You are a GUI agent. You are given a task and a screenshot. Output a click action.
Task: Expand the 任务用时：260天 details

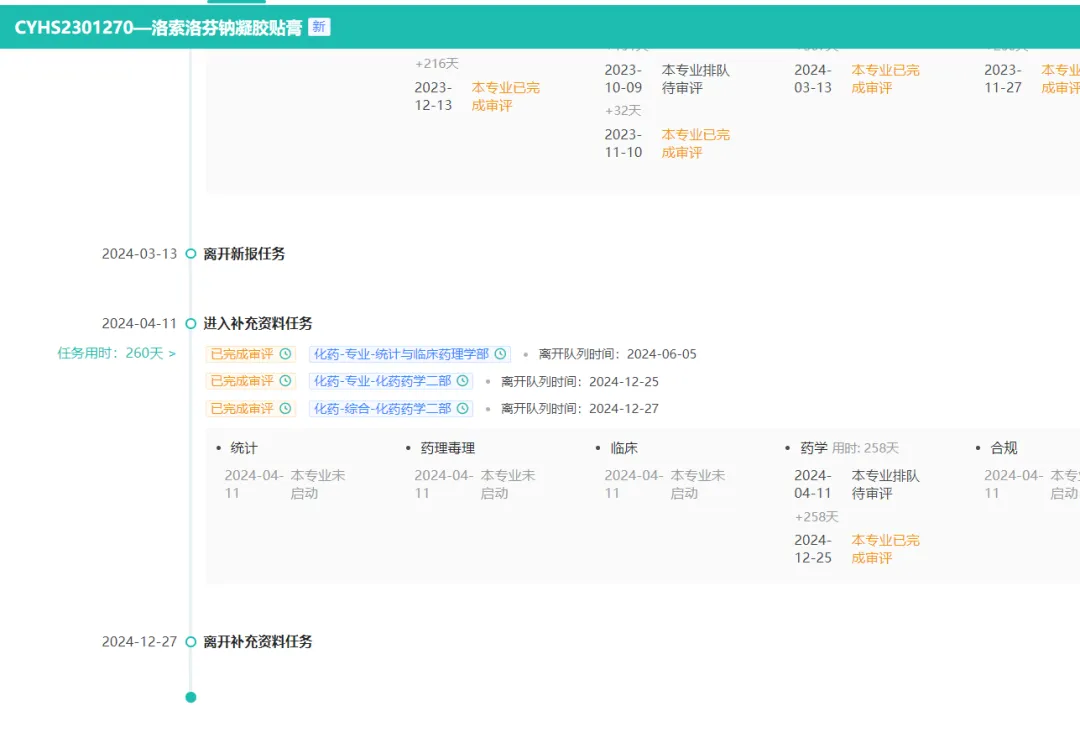[x=116, y=353]
